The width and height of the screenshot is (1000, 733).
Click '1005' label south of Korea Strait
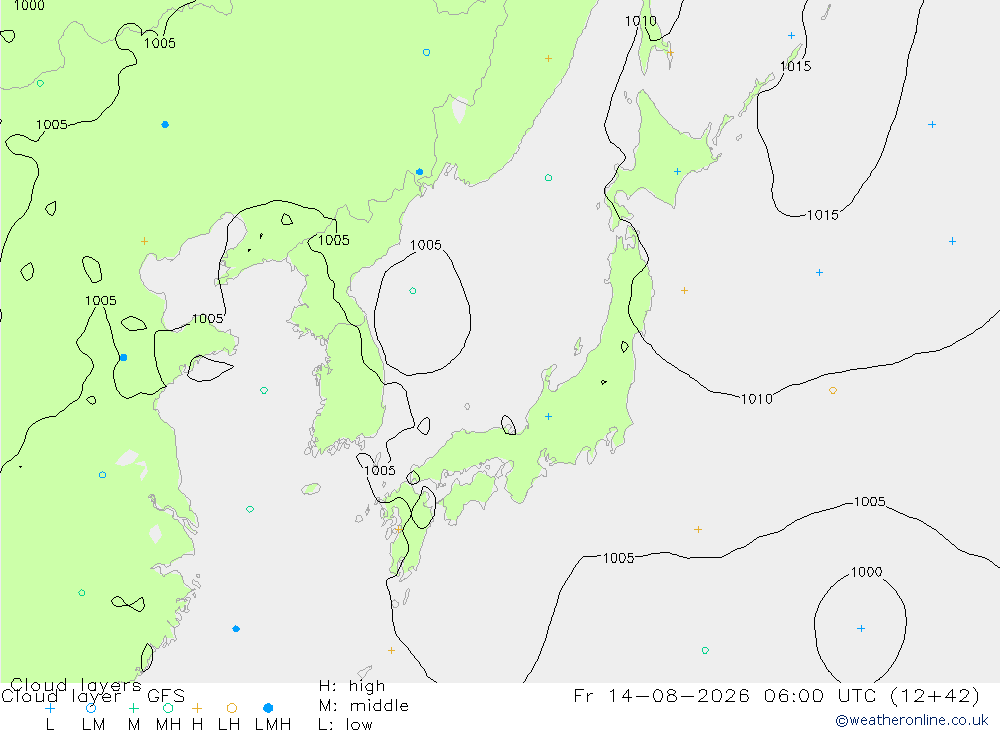tap(379, 470)
